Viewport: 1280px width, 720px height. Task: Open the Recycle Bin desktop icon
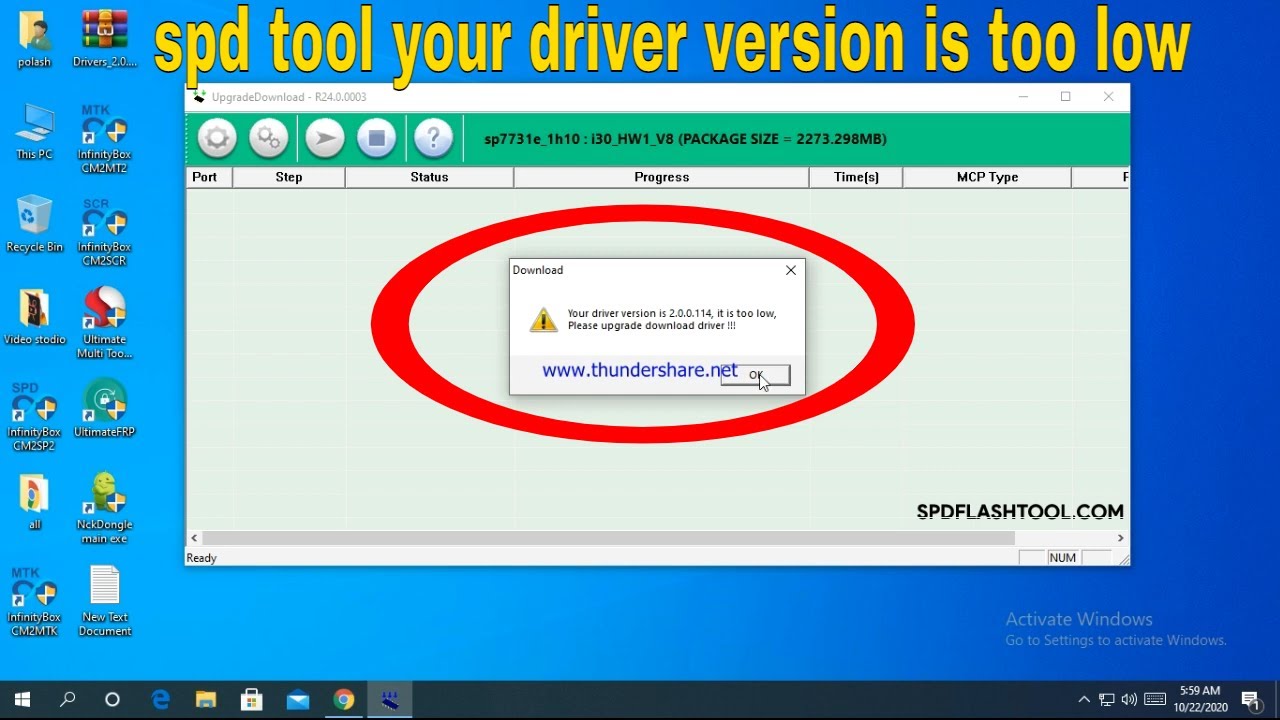(35, 224)
